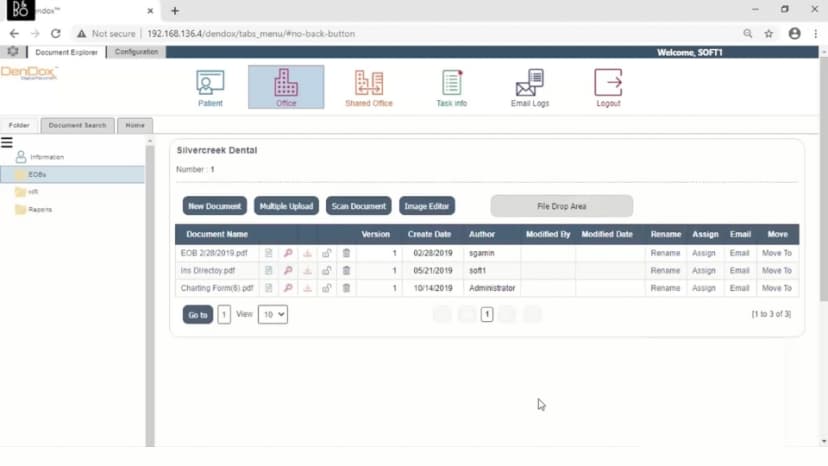This screenshot has height=466, width=828.
Task: Click the Scan Document button
Action: point(359,206)
